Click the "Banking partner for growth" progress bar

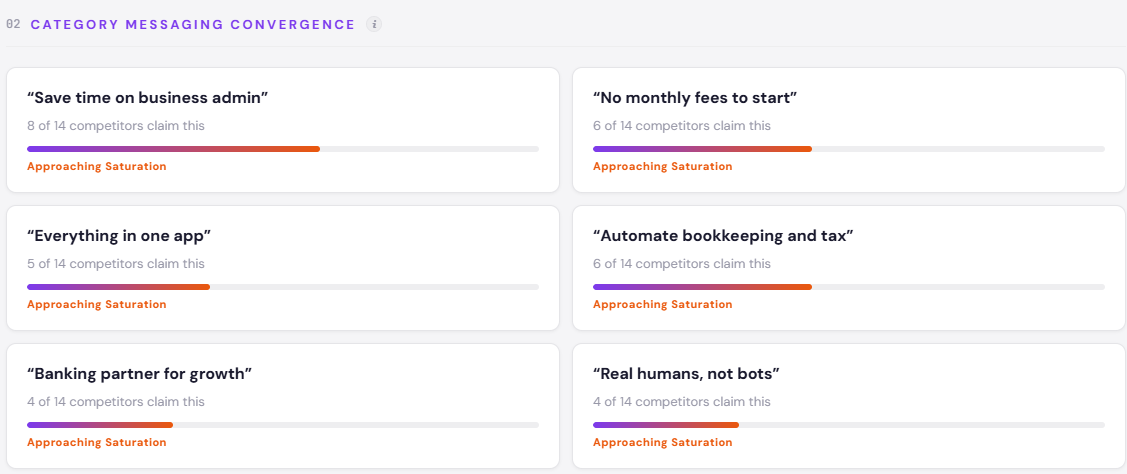point(283,425)
